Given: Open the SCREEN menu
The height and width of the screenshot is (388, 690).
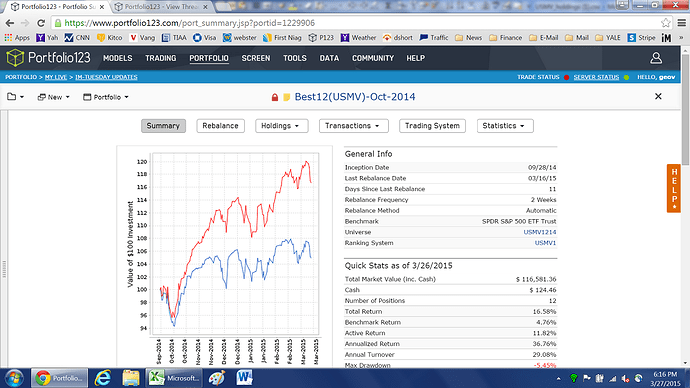Looking at the screenshot, I should point(256,58).
